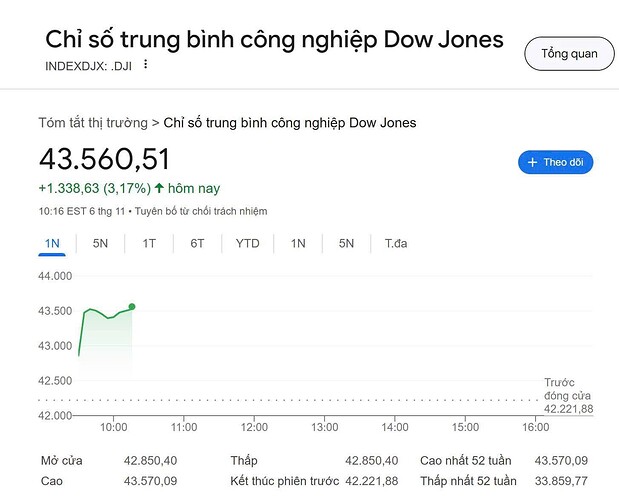Click the green dot at the chart line end
The width and height of the screenshot is (619, 500).
point(132,307)
